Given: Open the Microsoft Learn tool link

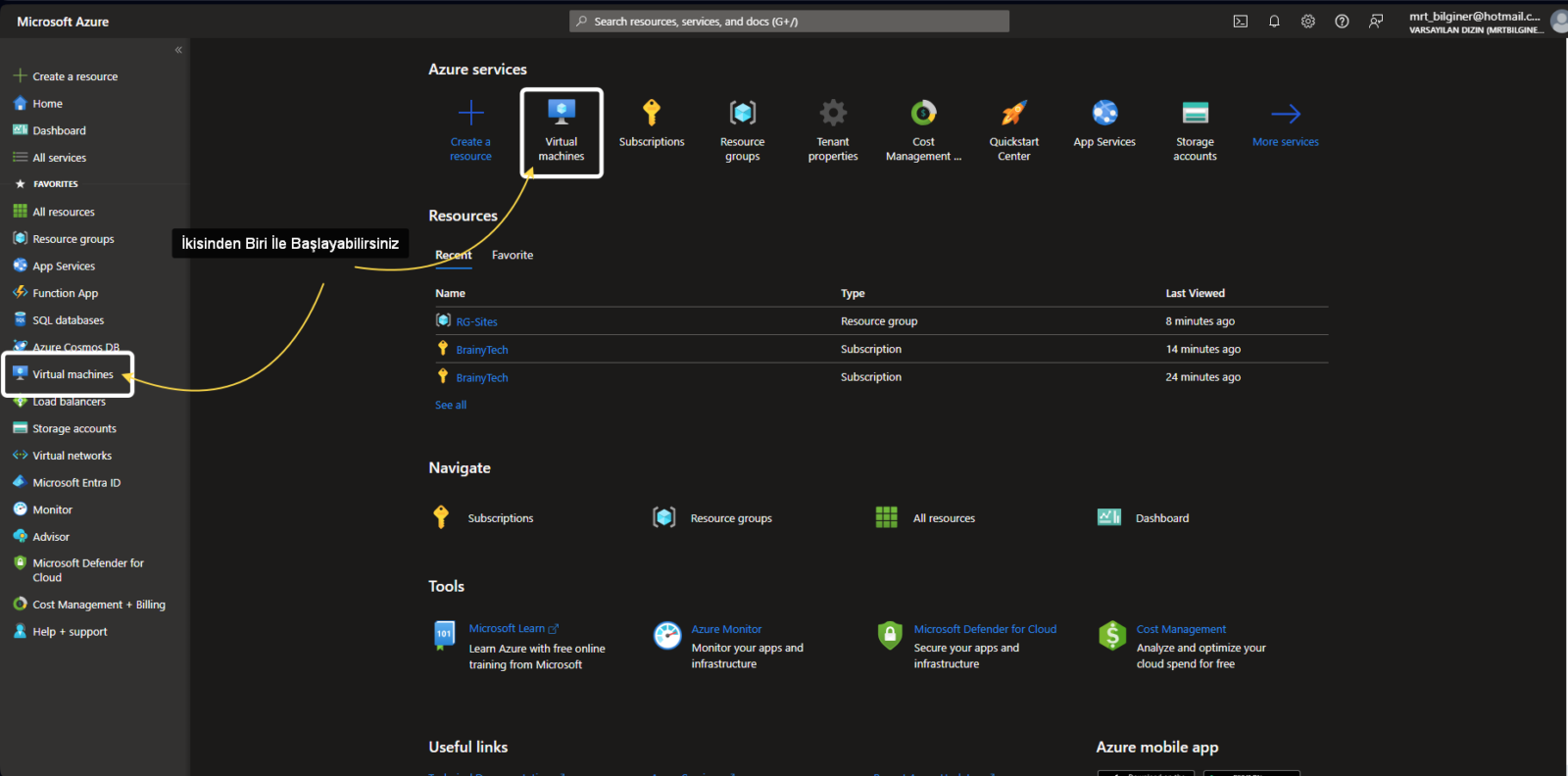Looking at the screenshot, I should (514, 629).
